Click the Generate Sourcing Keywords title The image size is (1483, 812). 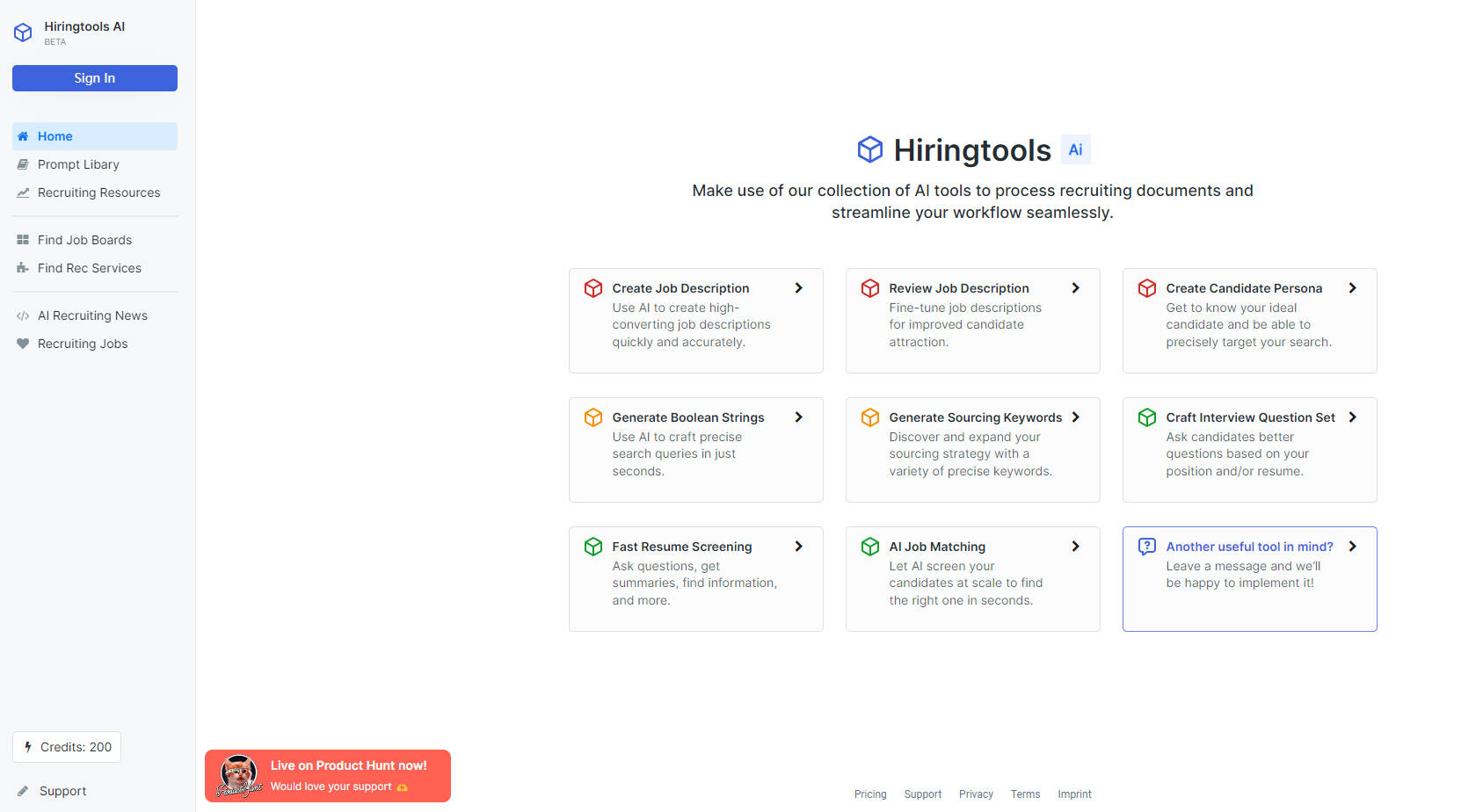976,417
